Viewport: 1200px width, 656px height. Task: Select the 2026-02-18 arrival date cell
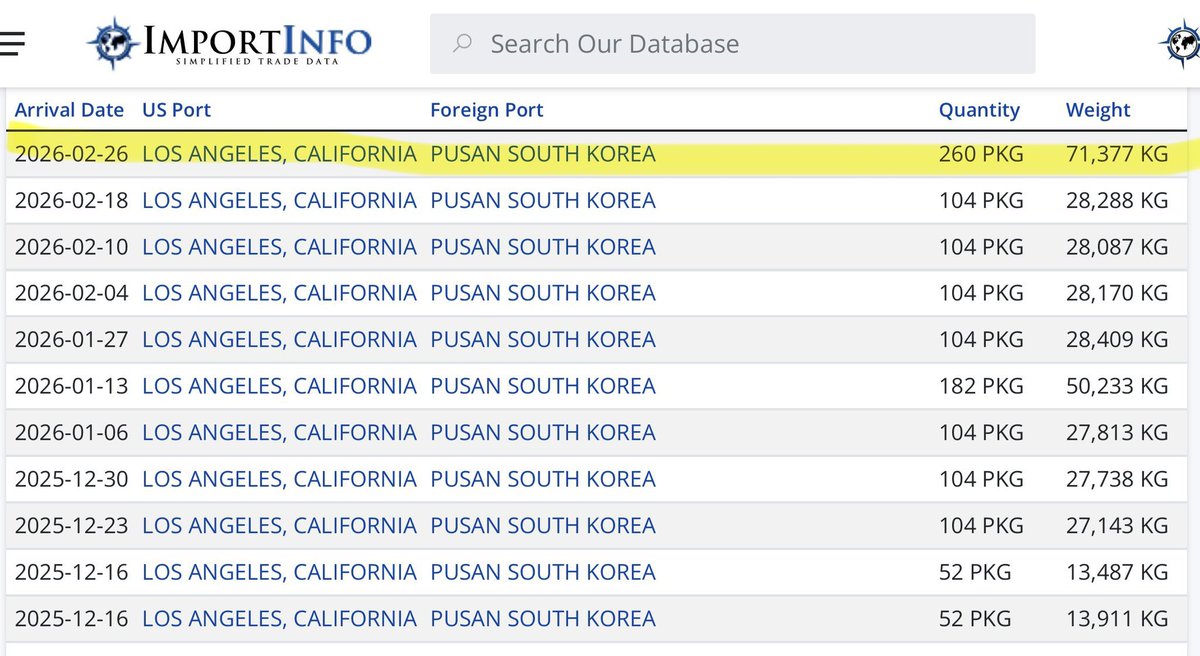click(x=71, y=200)
